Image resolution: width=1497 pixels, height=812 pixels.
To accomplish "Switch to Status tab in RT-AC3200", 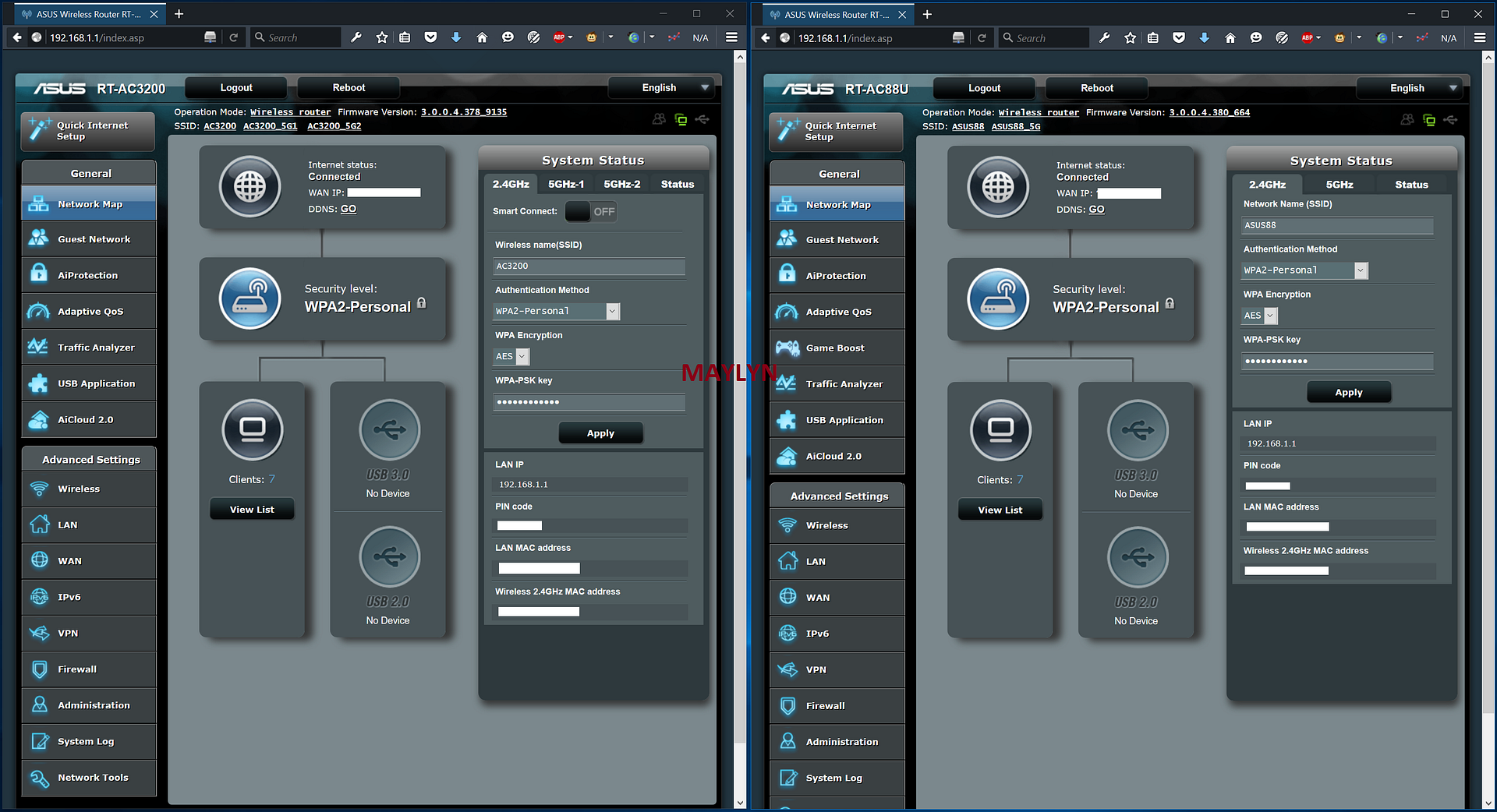I will [678, 184].
